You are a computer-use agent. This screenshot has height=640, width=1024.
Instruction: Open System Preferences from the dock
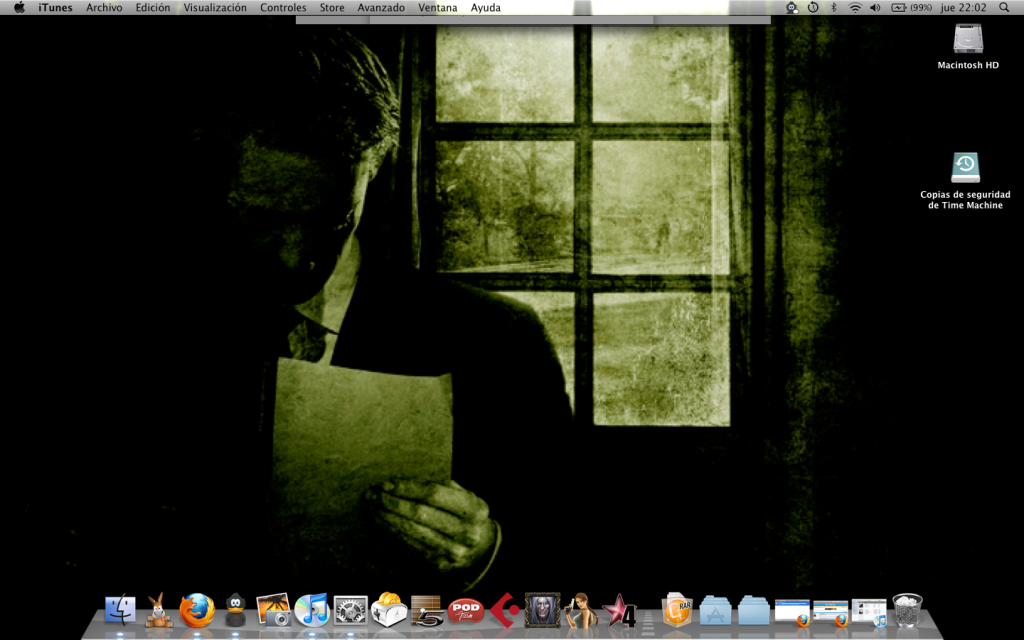click(x=351, y=608)
